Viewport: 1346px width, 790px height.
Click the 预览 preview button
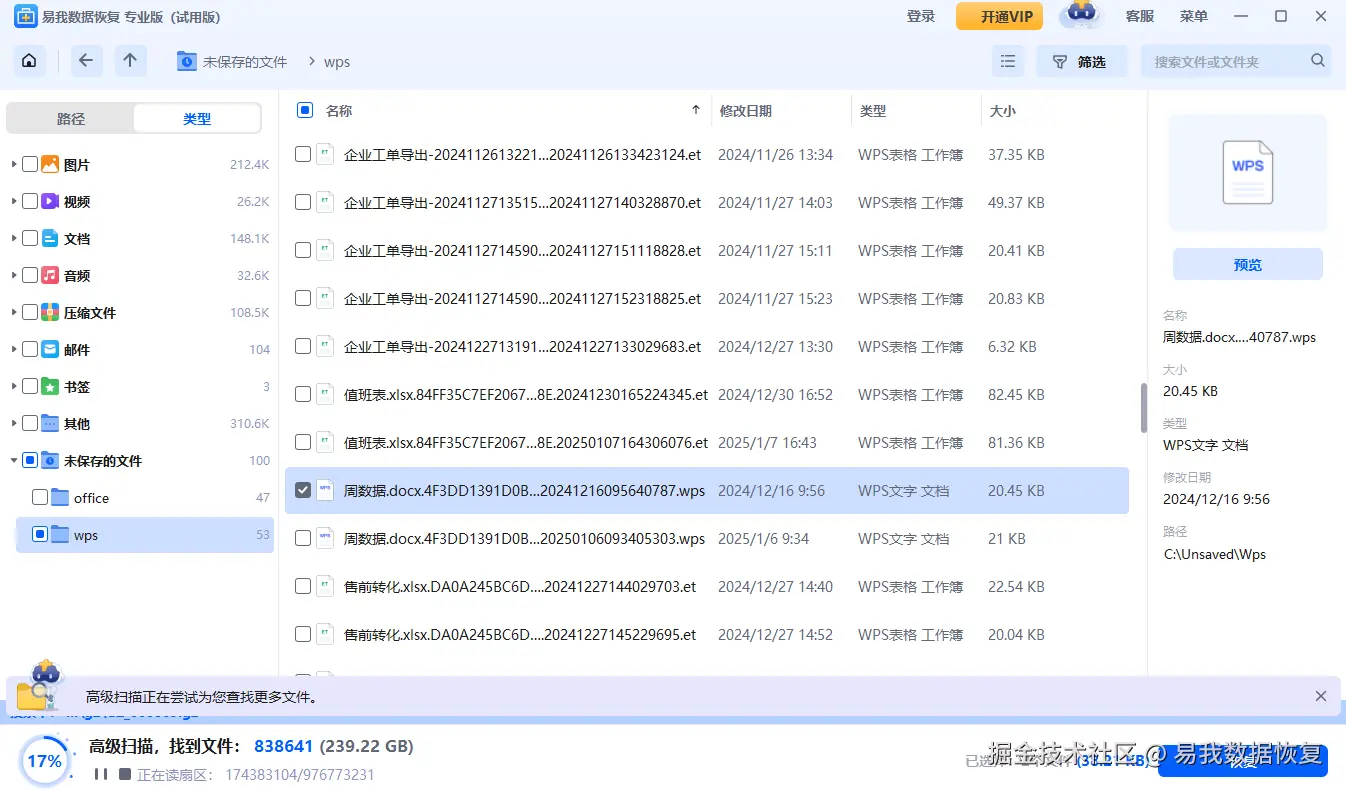tap(1248, 264)
